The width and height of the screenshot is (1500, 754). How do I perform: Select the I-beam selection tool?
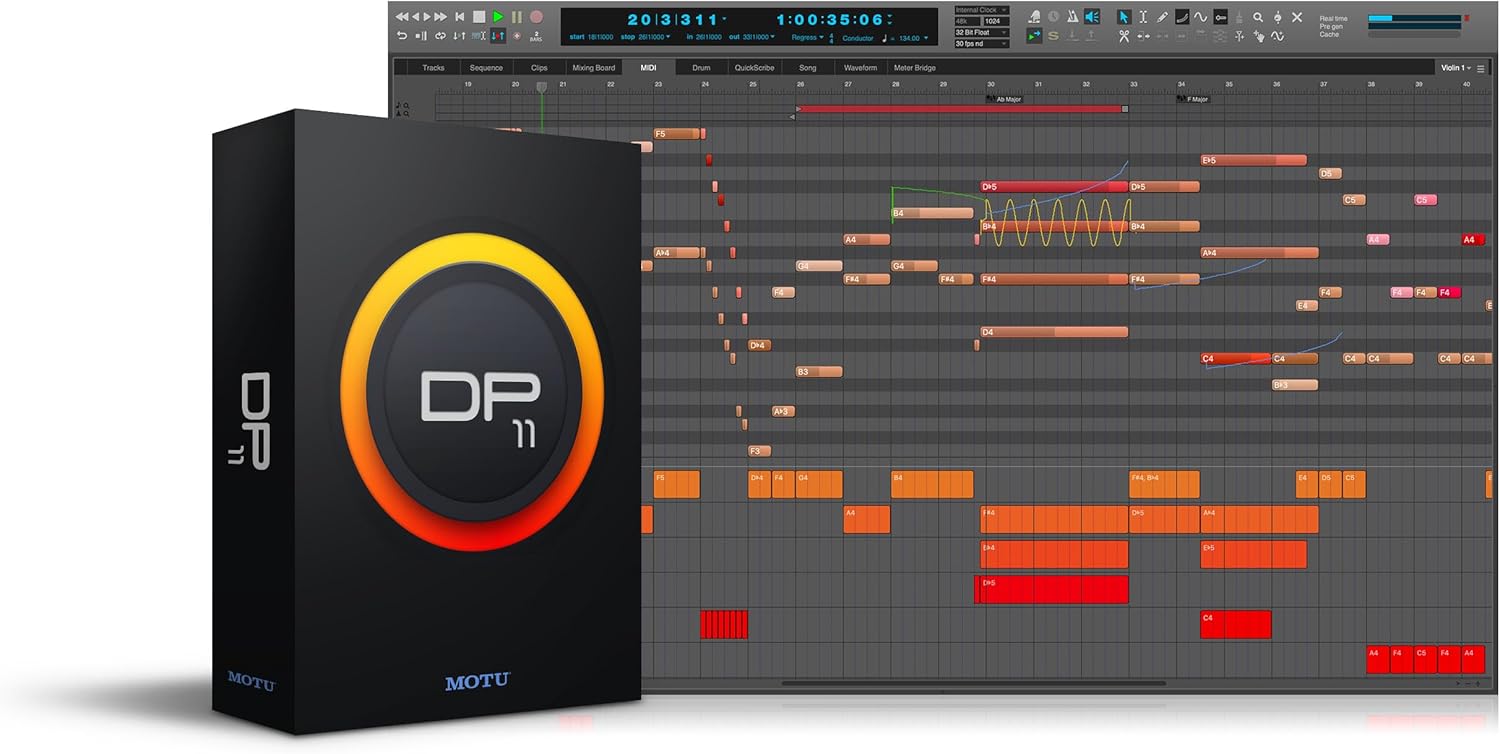[x=1142, y=16]
